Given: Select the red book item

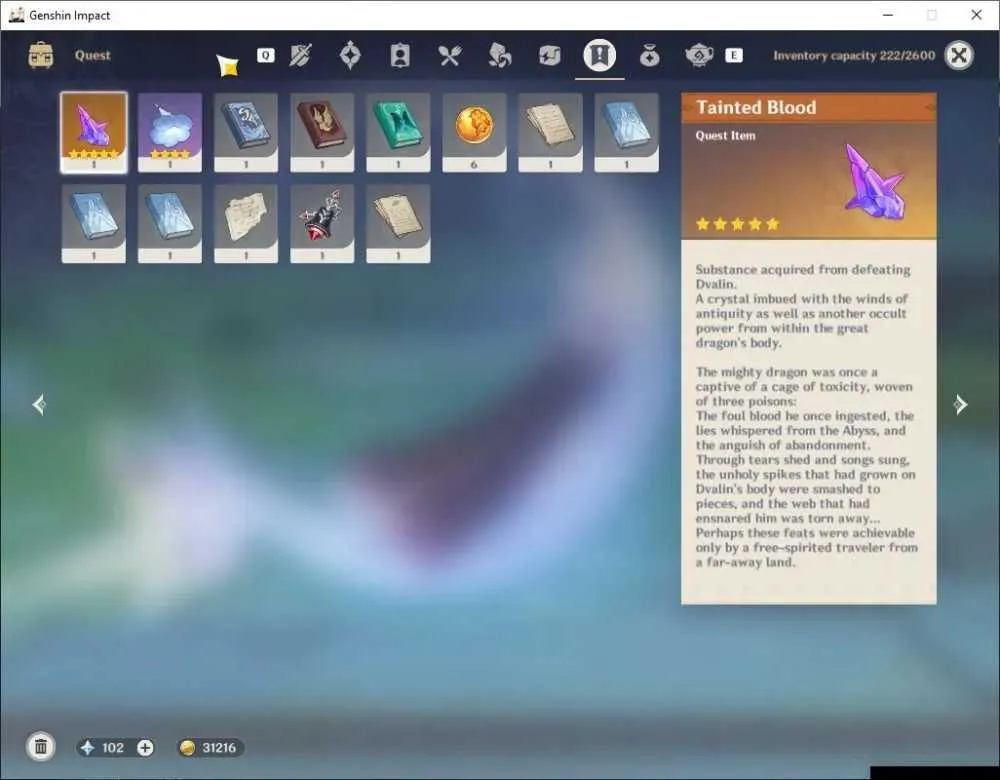Looking at the screenshot, I should click(322, 133).
